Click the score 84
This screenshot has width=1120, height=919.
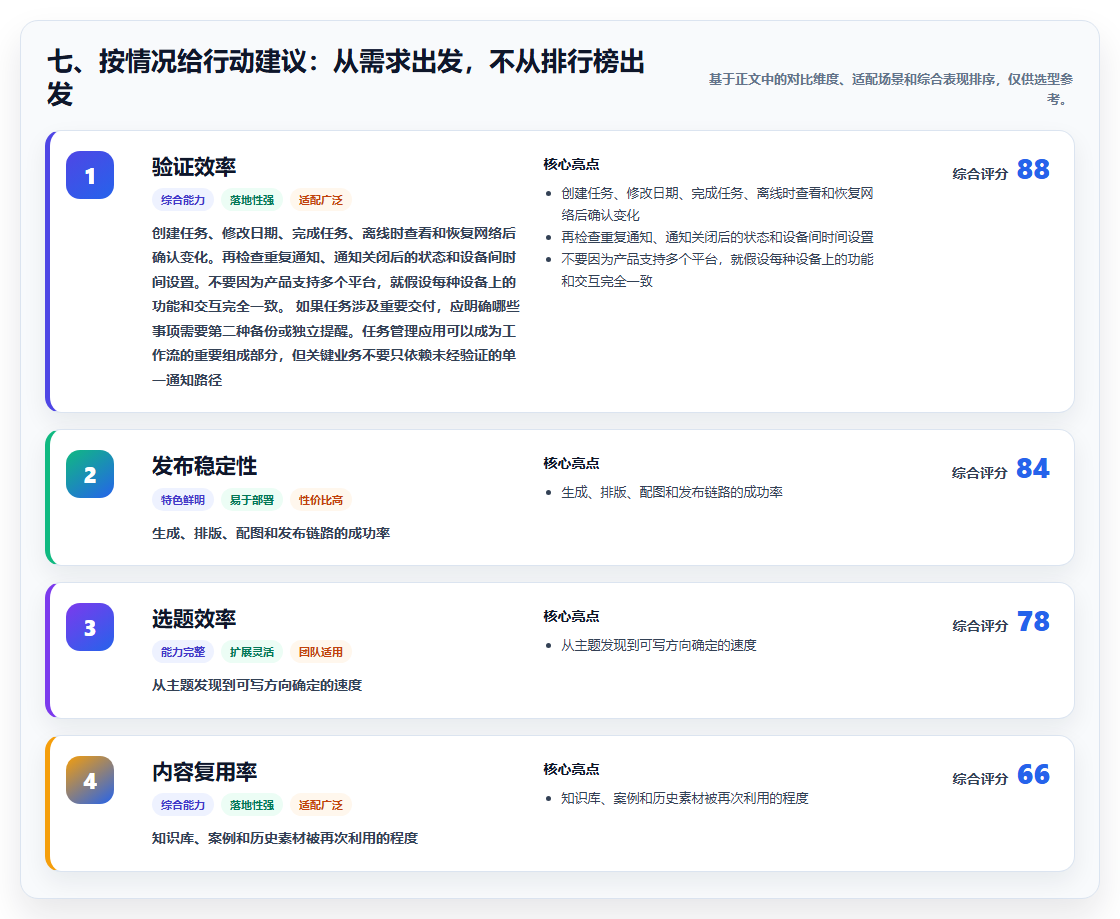pyautogui.click(x=1033, y=468)
